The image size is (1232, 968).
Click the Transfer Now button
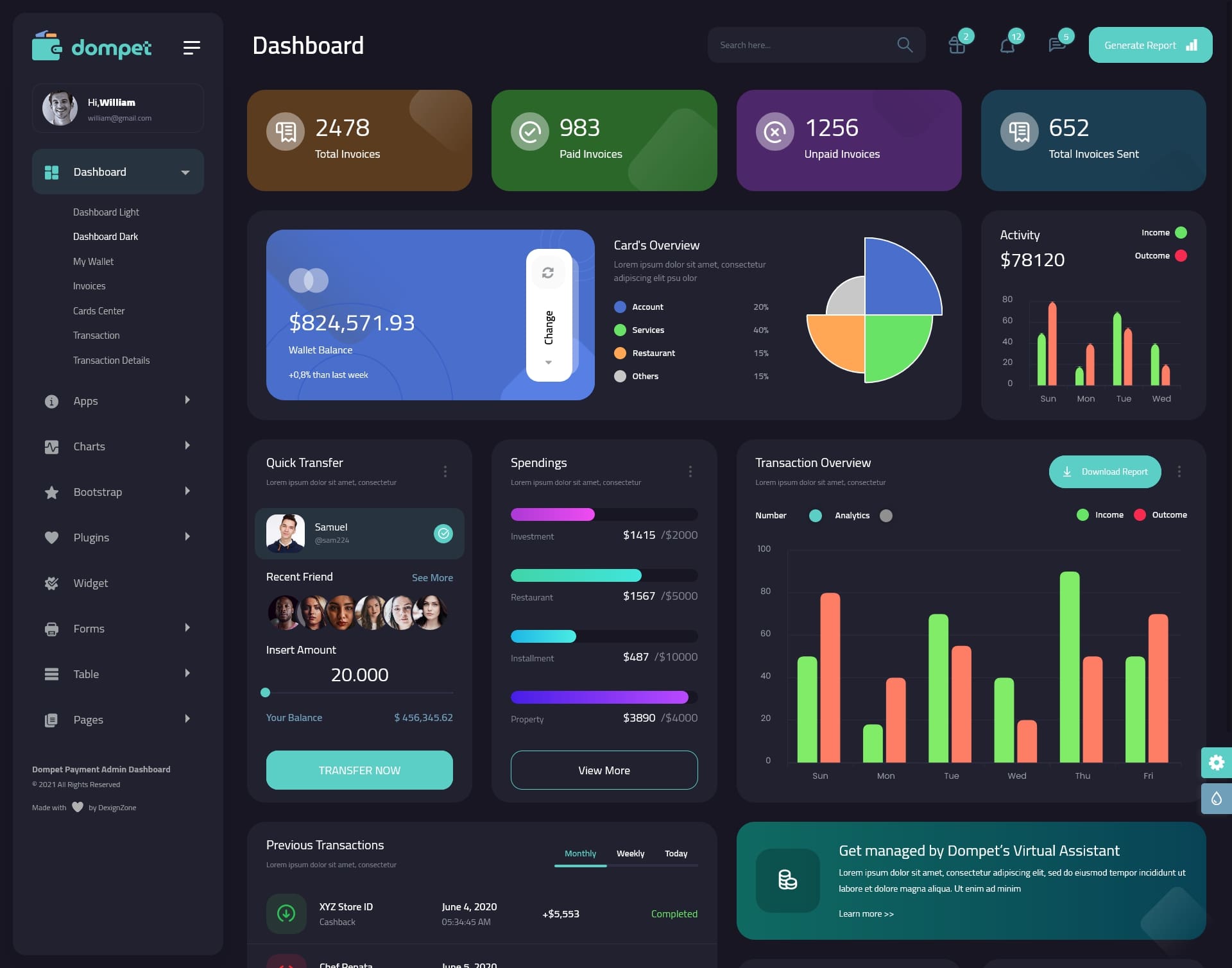pyautogui.click(x=359, y=770)
